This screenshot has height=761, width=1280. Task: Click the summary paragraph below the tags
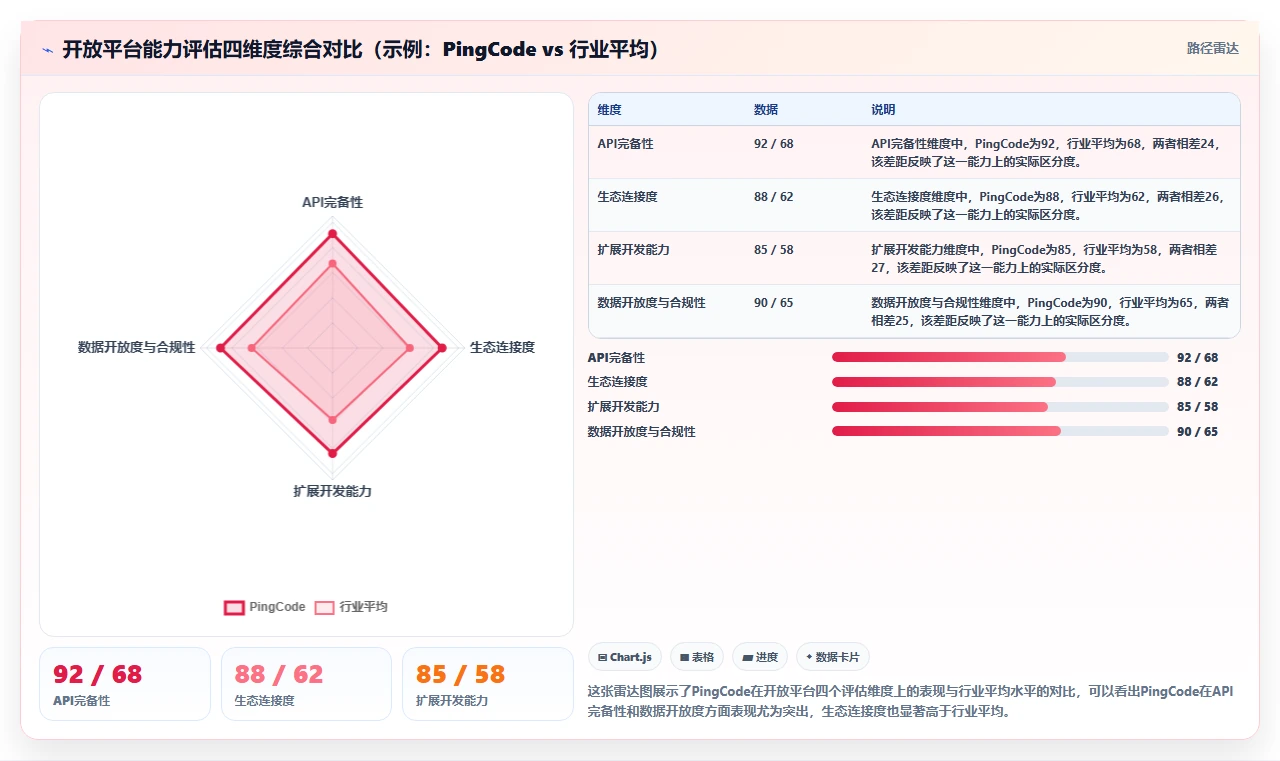911,701
